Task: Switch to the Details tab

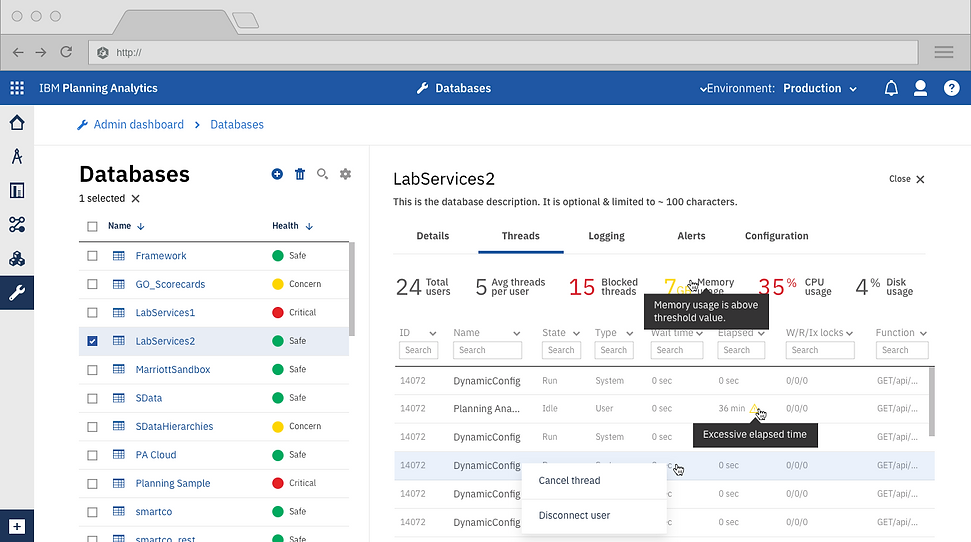Action: point(433,236)
